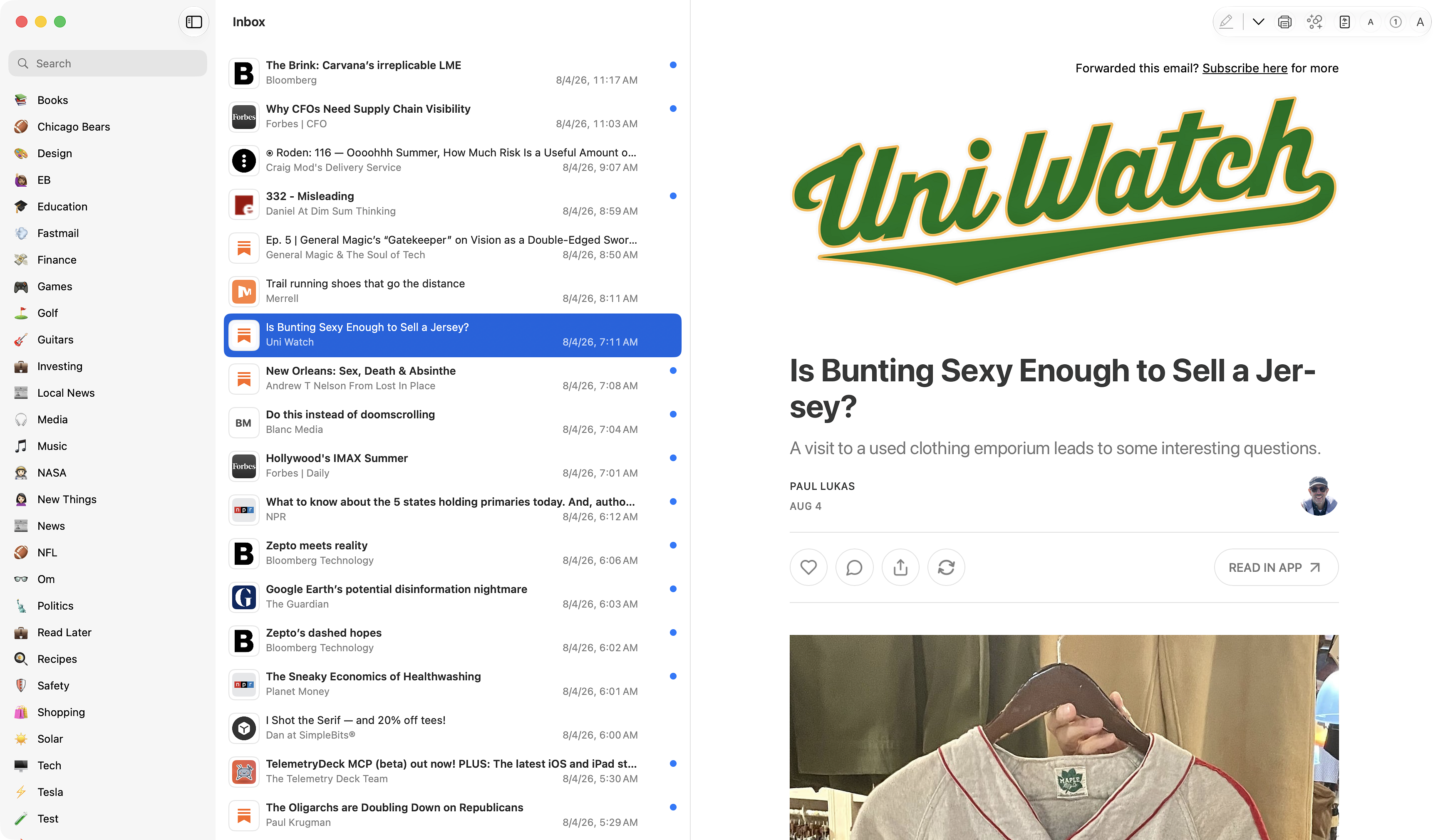Image resolution: width=1438 pixels, height=840 pixels.
Task: Increase text size with large A
Action: (1420, 22)
